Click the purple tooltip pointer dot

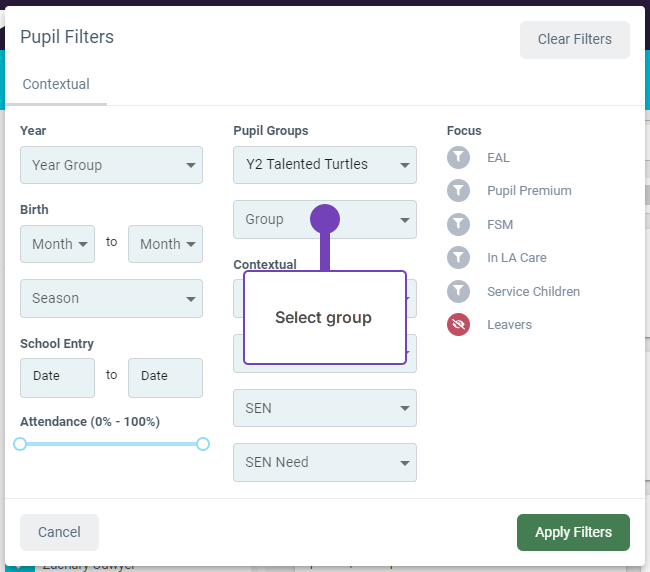pyautogui.click(x=325, y=219)
